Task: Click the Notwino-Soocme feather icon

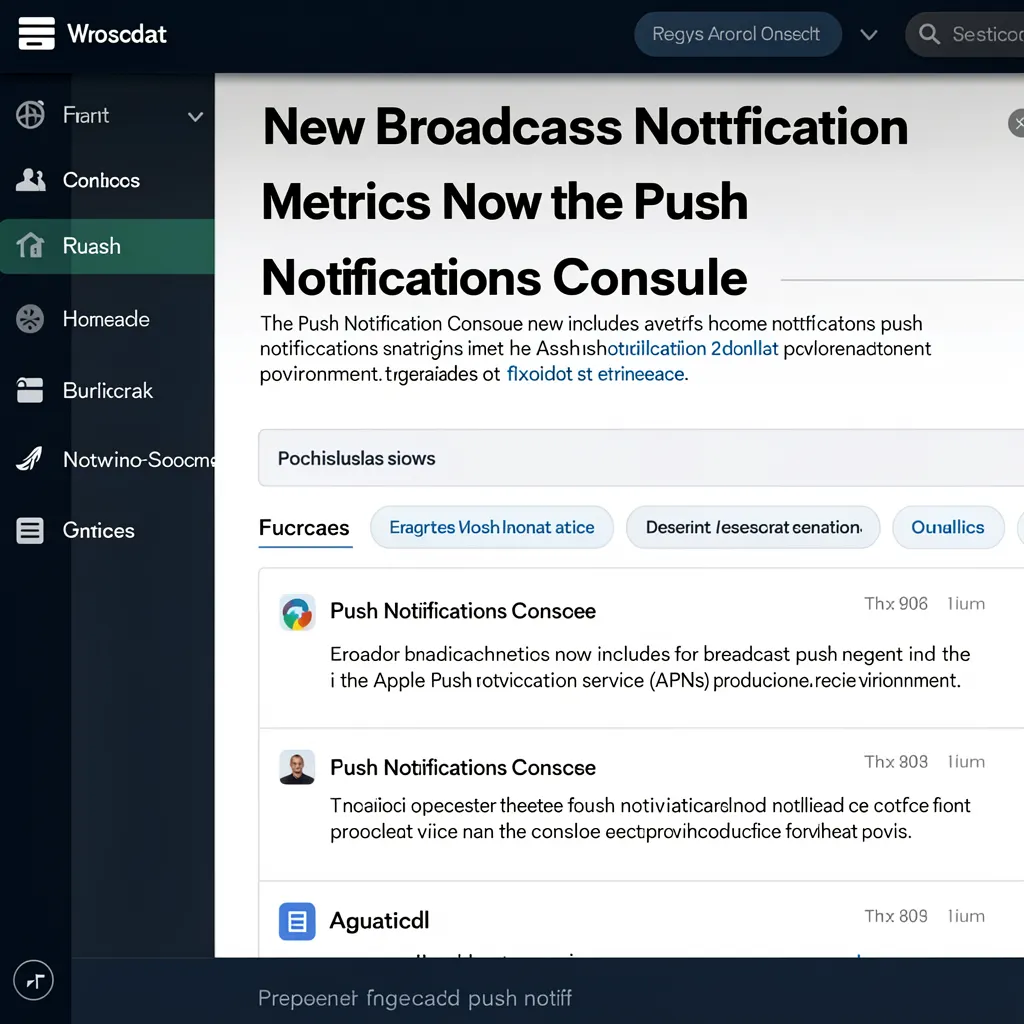Action: click(29, 459)
